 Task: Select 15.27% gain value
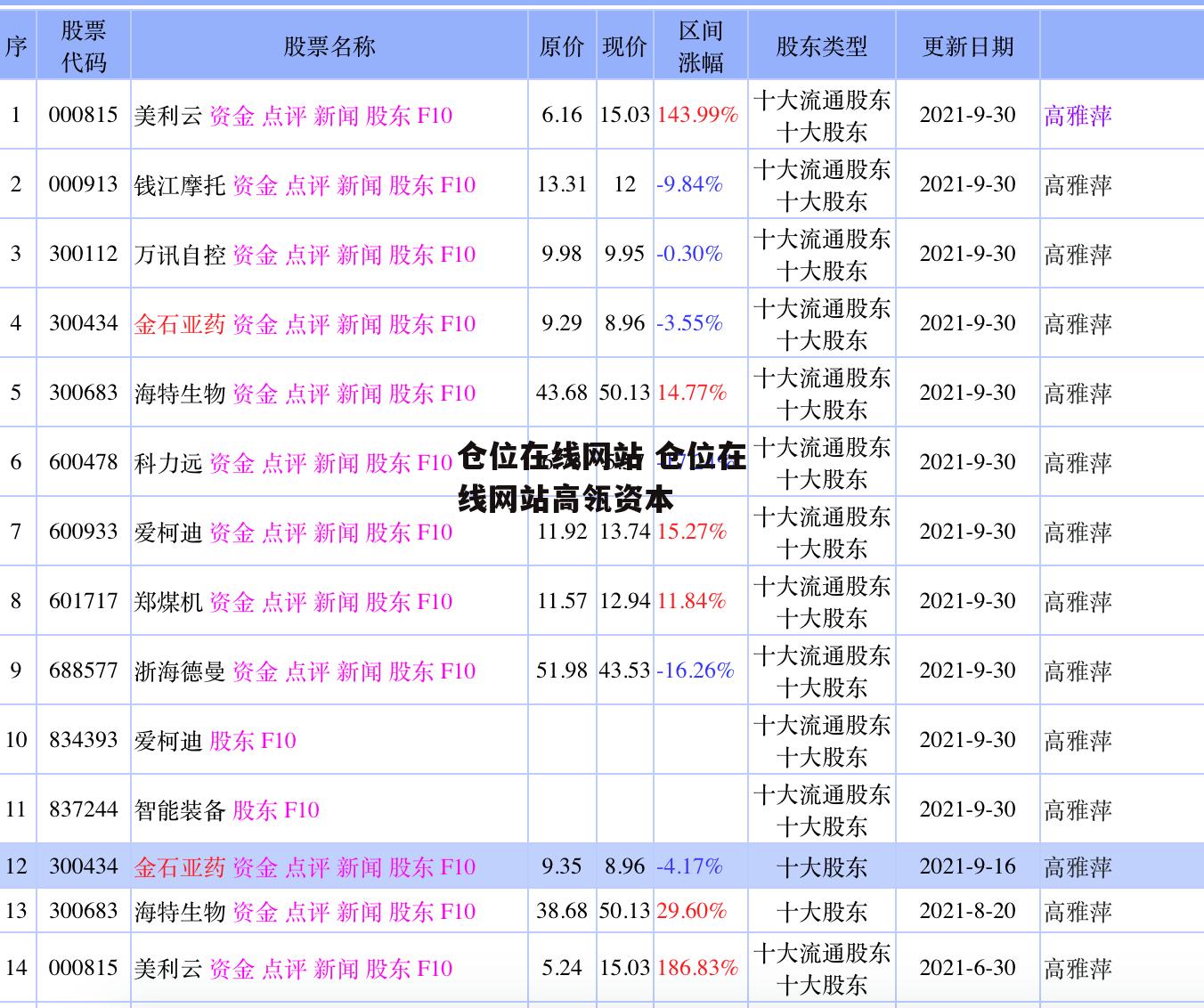click(692, 532)
